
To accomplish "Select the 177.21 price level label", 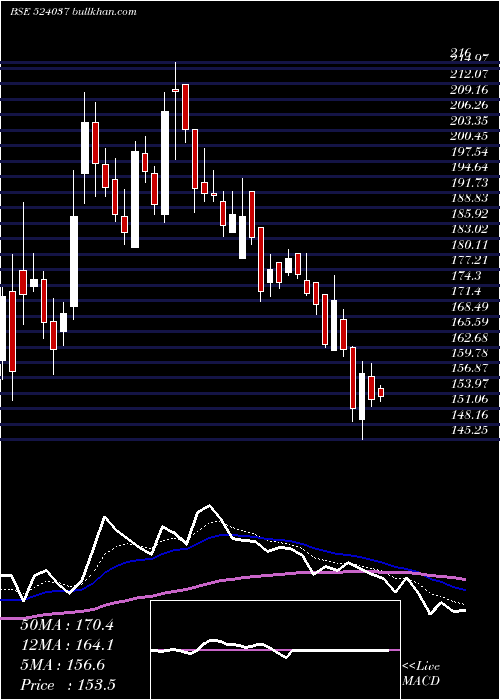I will pyautogui.click(x=469, y=260).
